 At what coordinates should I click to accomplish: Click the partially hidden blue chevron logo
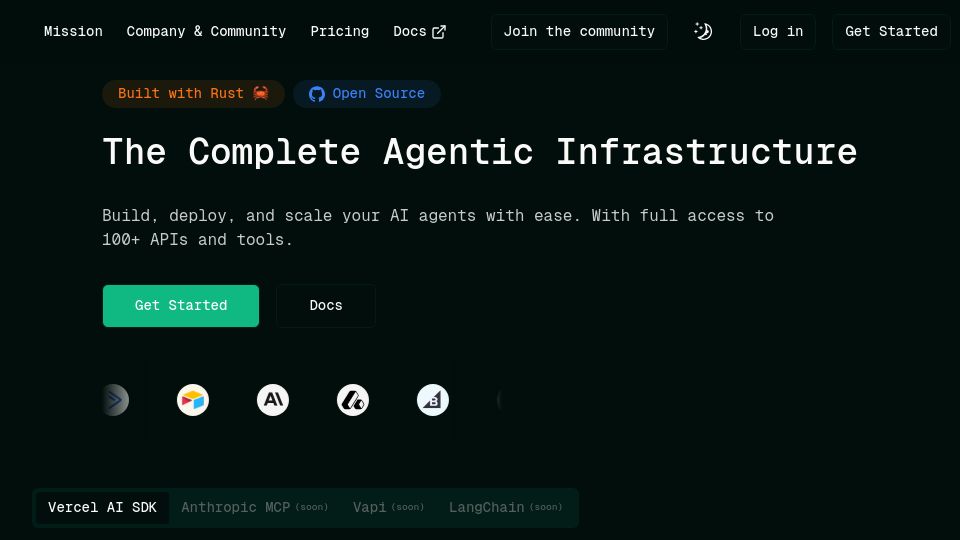point(115,400)
